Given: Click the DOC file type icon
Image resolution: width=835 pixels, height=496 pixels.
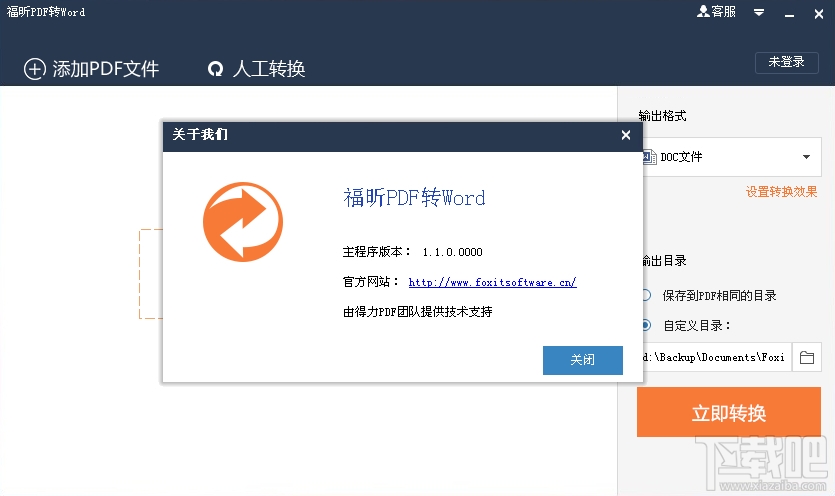Looking at the screenshot, I should (649, 157).
